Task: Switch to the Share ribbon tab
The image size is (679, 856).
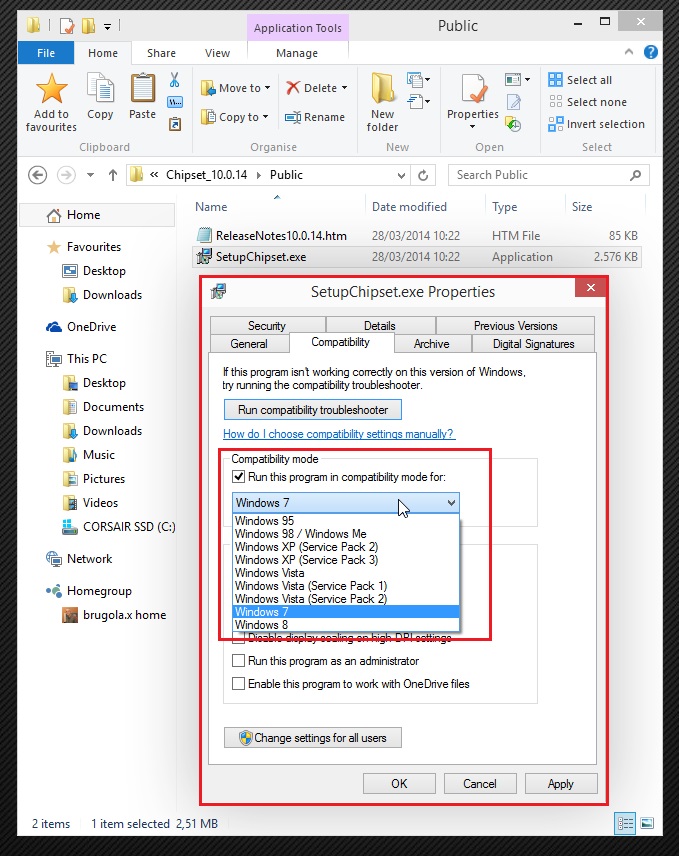Action: pos(161,53)
